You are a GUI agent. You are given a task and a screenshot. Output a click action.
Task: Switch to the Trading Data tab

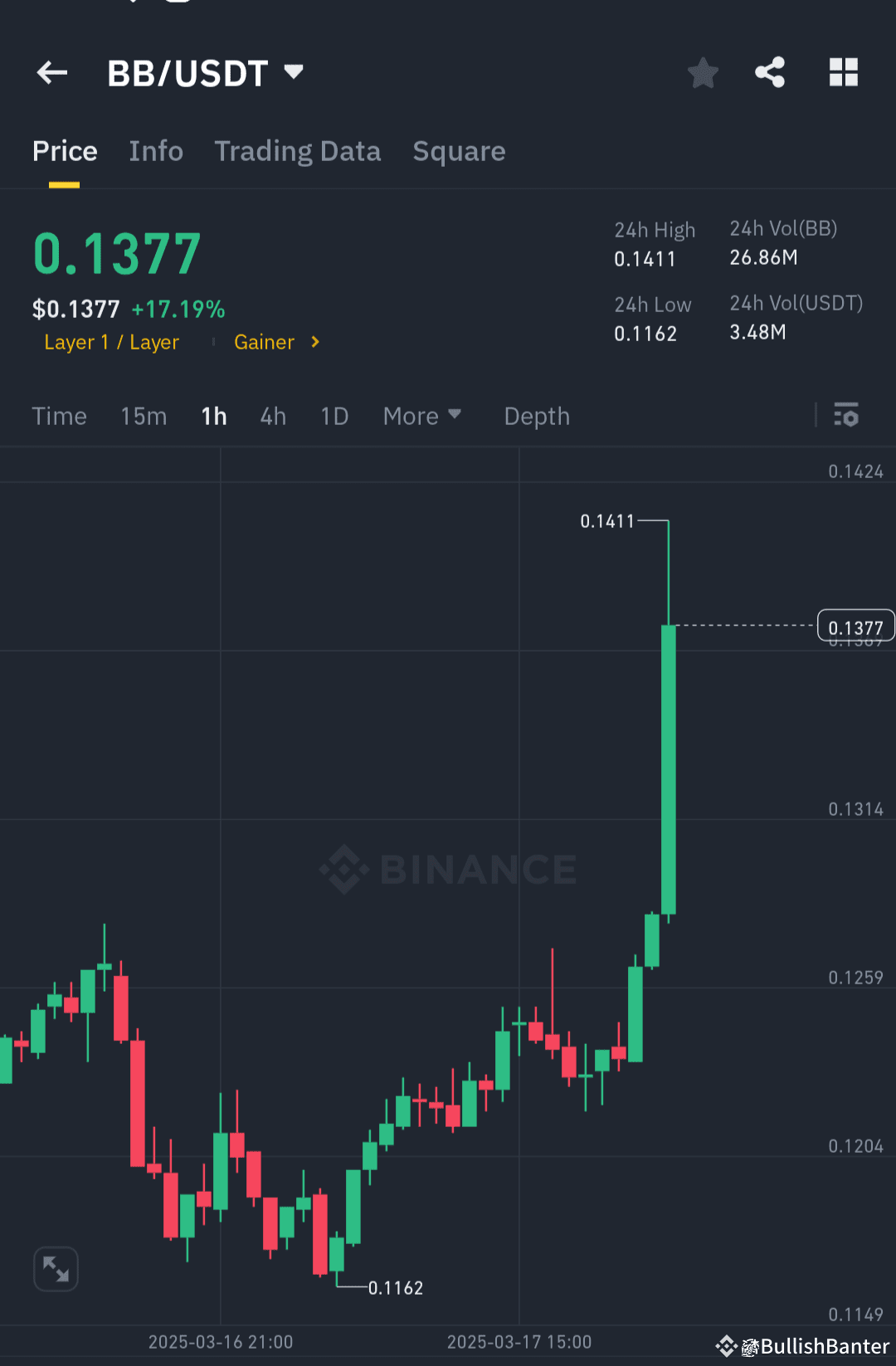coord(297,151)
